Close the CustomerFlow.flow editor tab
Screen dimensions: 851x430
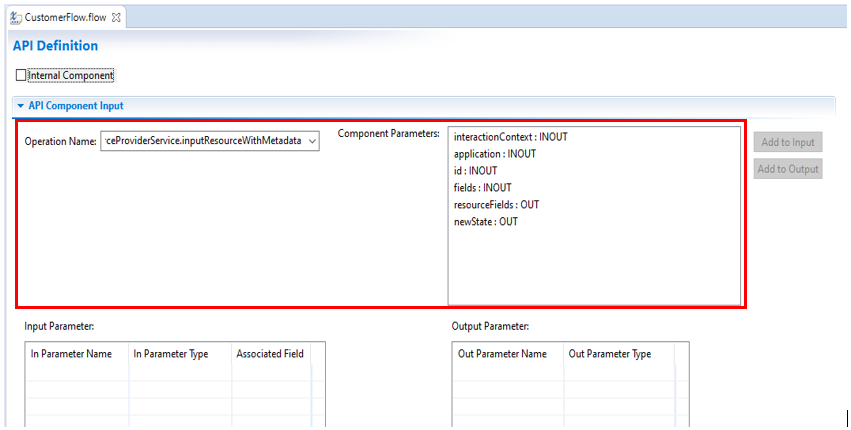[117, 17]
